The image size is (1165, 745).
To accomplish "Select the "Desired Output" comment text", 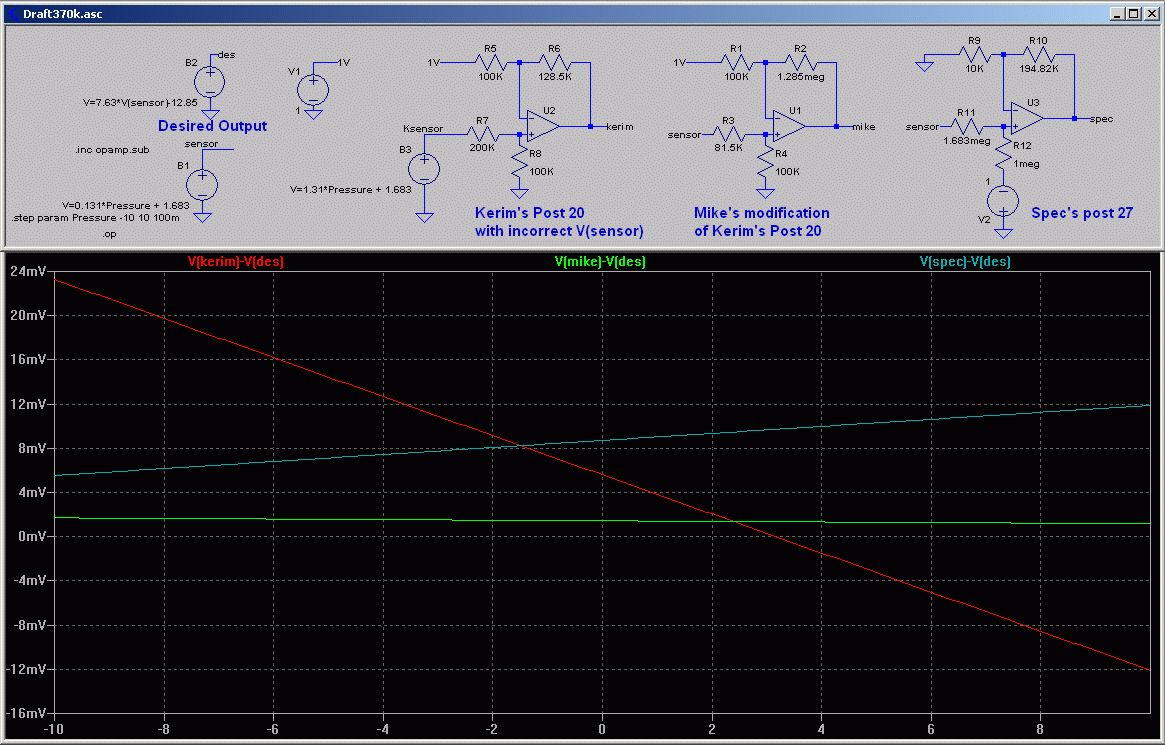I will click(212, 126).
